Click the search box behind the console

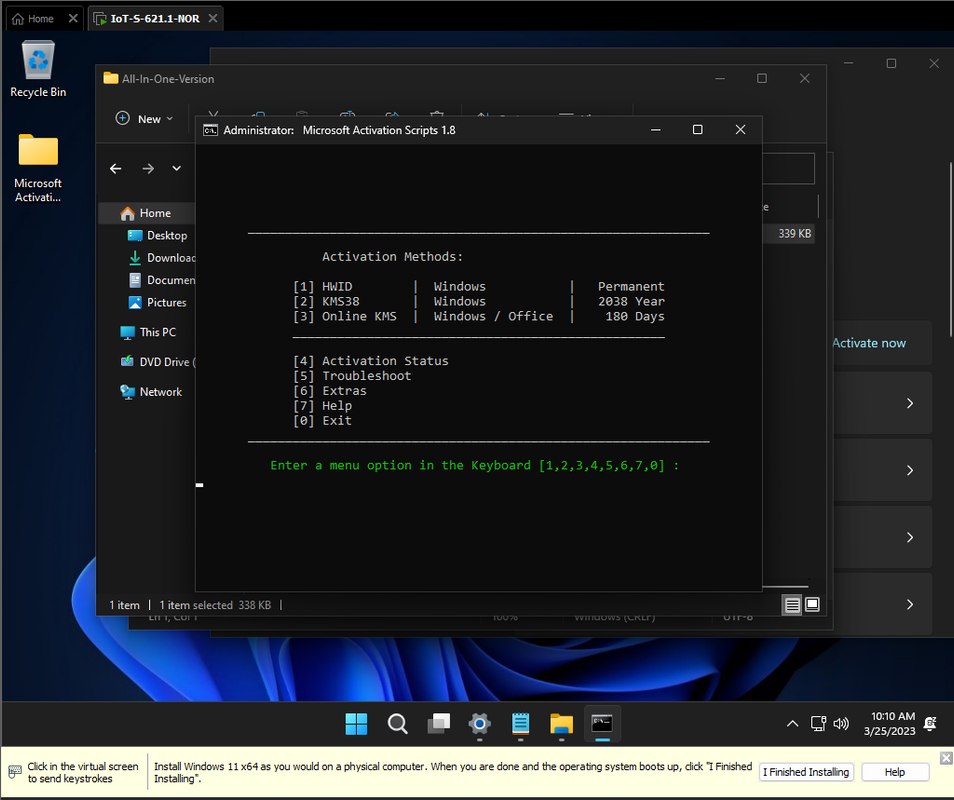coord(788,169)
